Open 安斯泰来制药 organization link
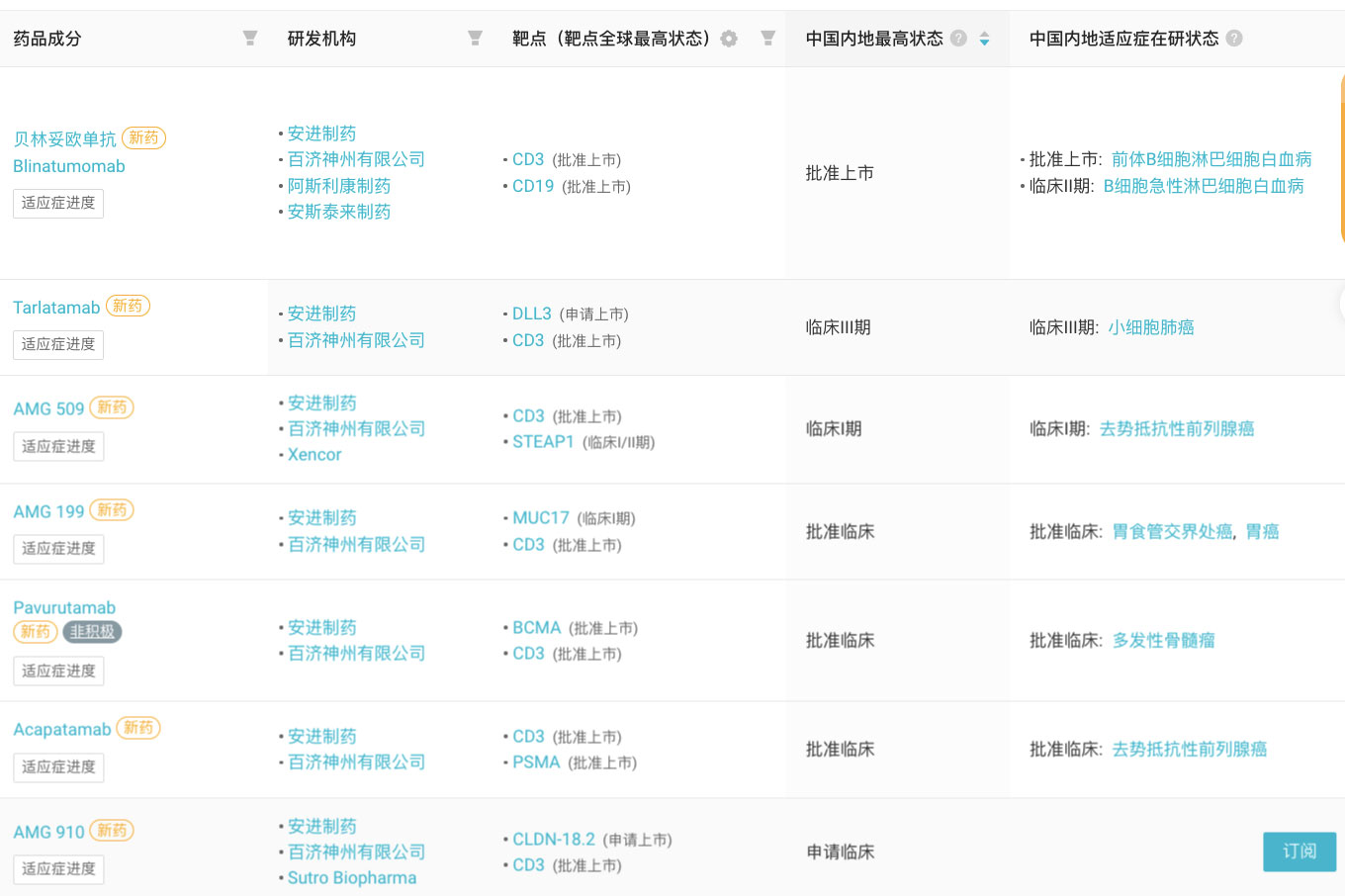The width and height of the screenshot is (1345, 896). point(339,212)
